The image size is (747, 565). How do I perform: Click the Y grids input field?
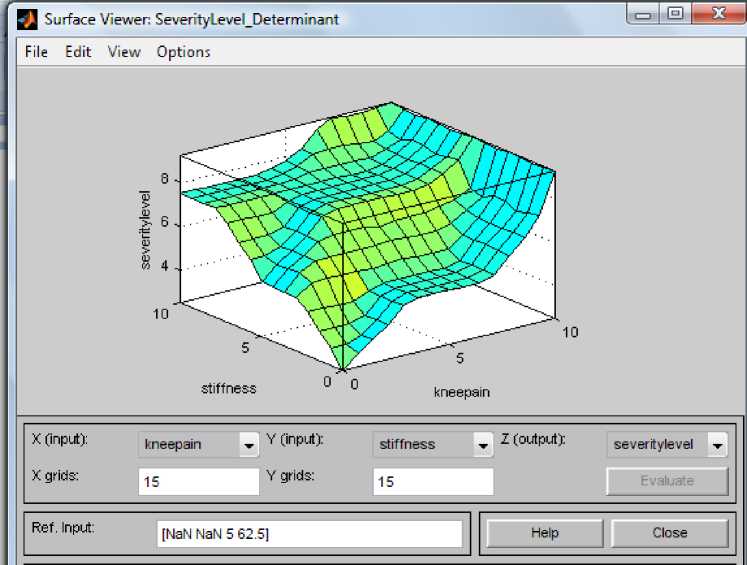click(433, 482)
